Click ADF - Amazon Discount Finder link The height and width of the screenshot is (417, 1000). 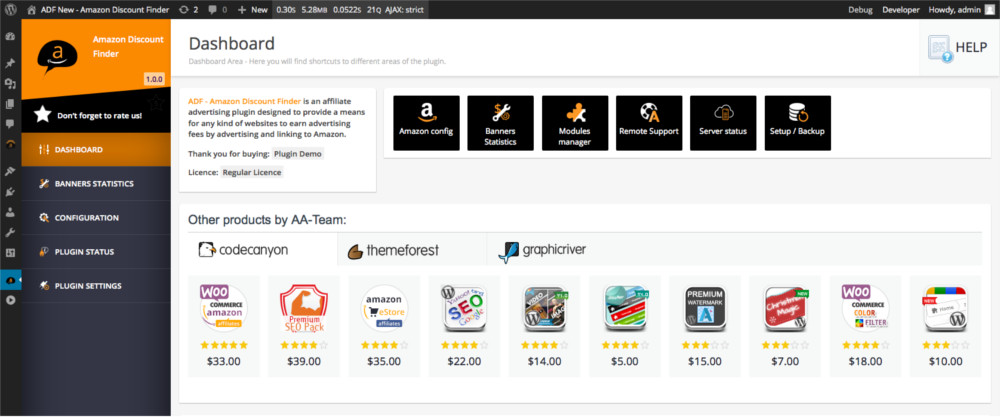pyautogui.click(x=245, y=101)
